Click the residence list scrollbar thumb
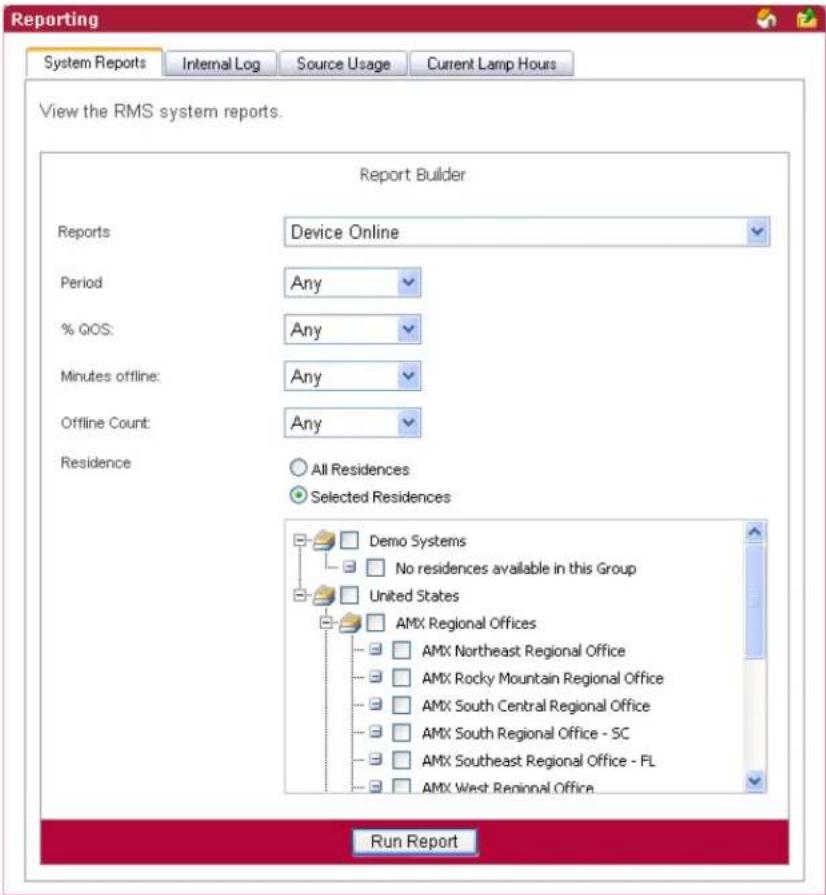This screenshot has width=826, height=895. (755, 600)
